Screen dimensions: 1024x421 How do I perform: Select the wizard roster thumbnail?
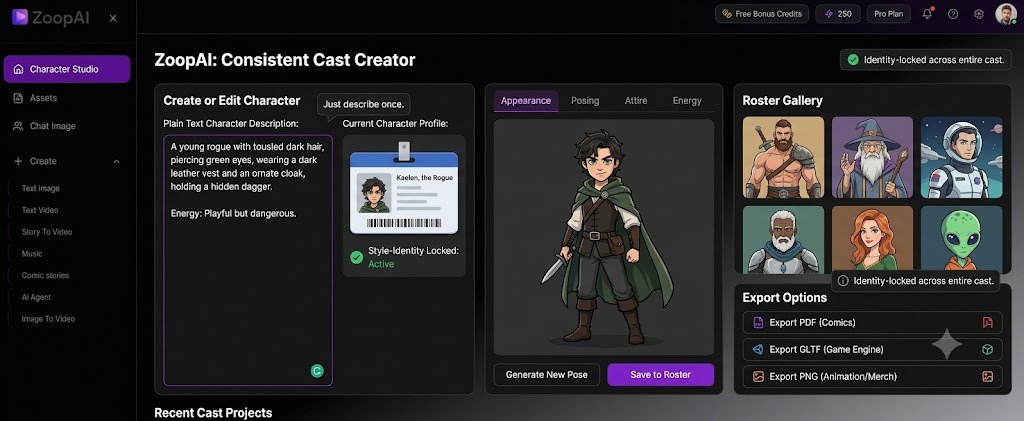[872, 157]
